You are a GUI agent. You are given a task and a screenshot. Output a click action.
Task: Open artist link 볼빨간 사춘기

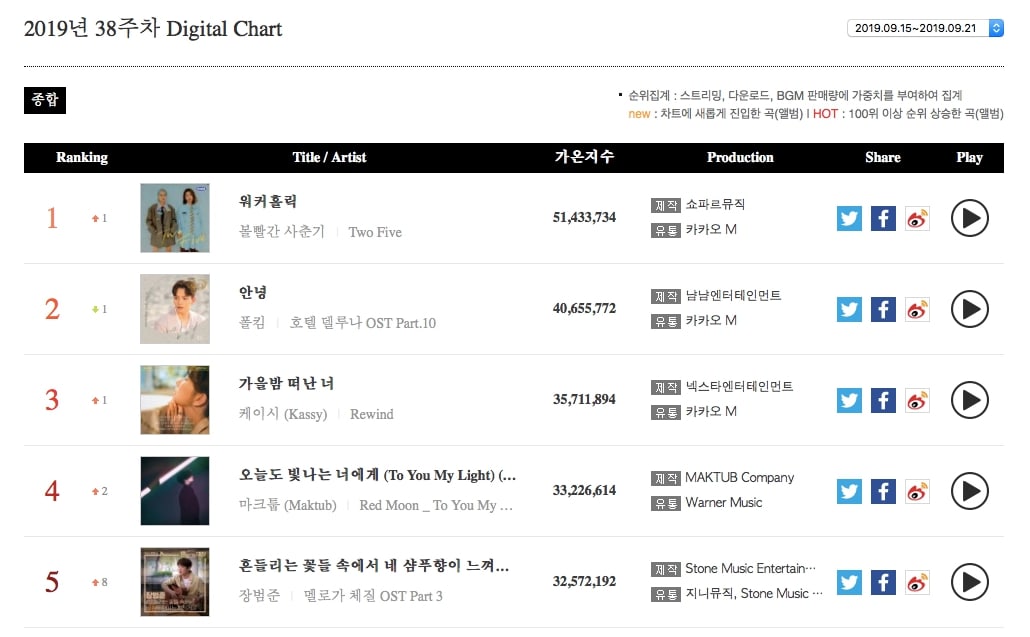281,232
